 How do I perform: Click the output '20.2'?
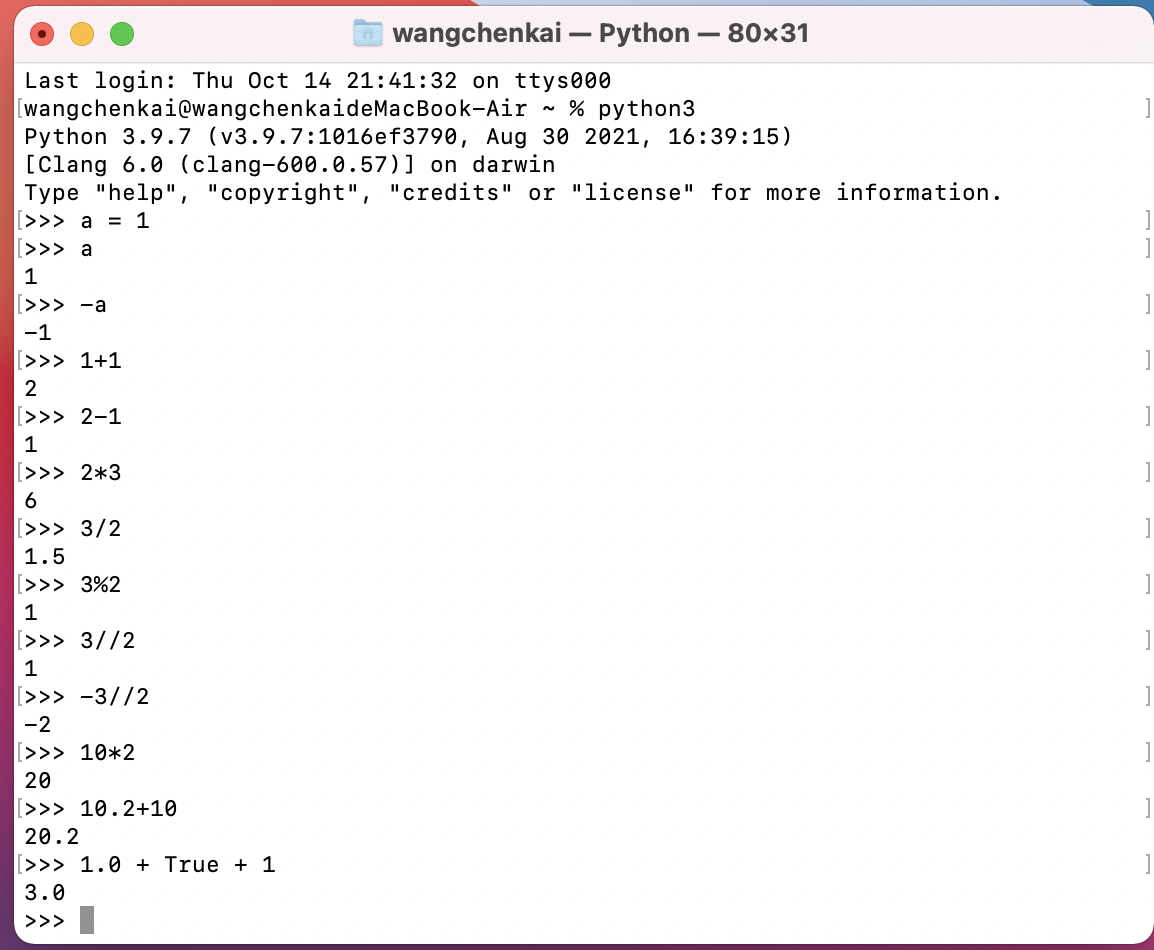52,837
